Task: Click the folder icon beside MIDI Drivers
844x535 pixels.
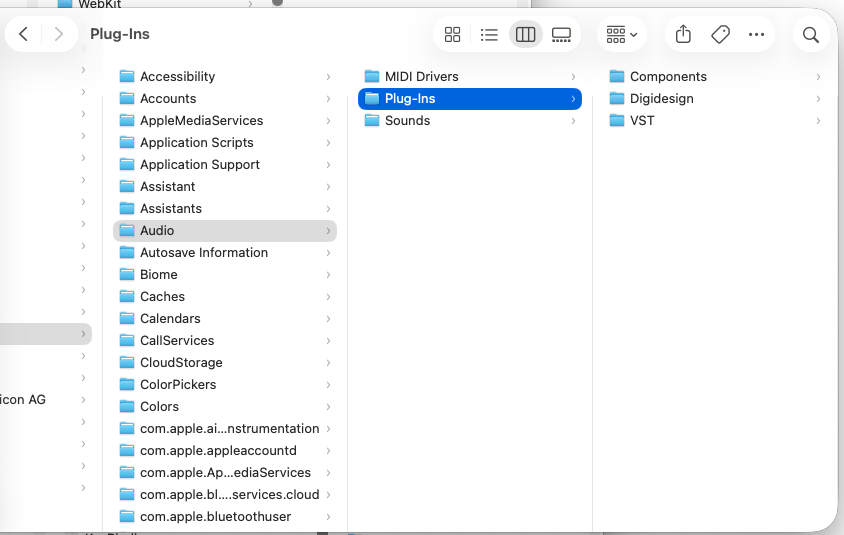Action: tap(372, 76)
